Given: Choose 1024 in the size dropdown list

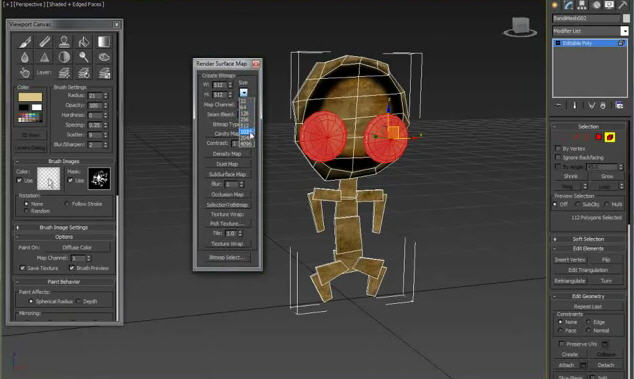Looking at the screenshot, I should pos(247,131).
